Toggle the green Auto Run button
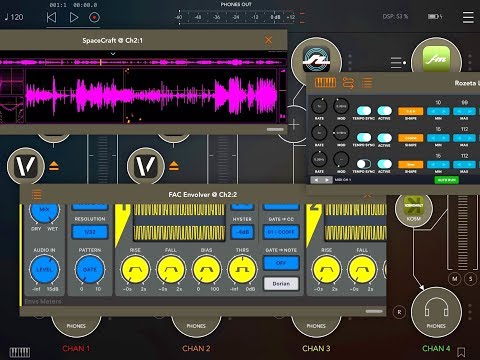 (447, 180)
